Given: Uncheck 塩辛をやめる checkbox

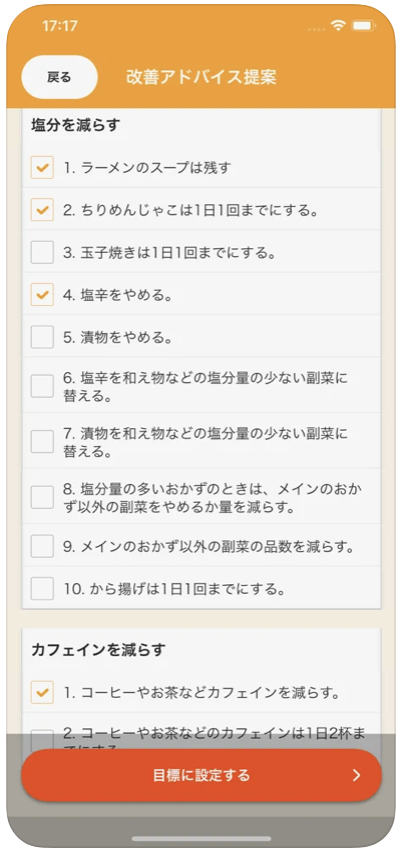Looking at the screenshot, I should pyautogui.click(x=42, y=295).
